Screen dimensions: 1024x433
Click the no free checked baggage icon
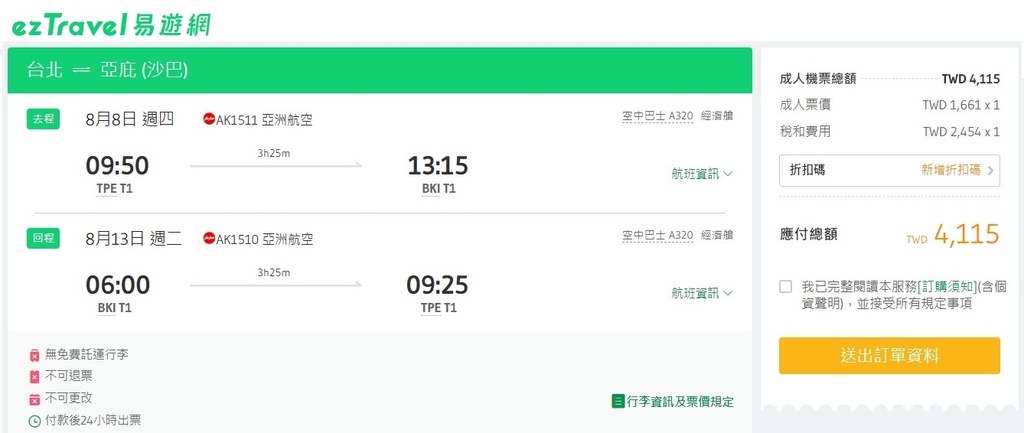point(35,355)
